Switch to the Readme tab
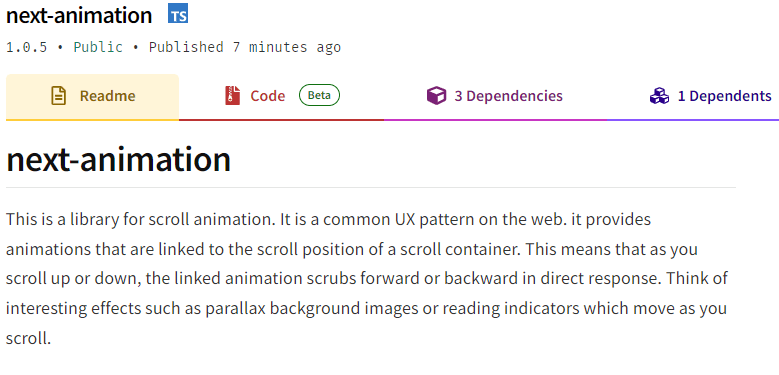Image resolution: width=779 pixels, height=375 pixels. coord(92,97)
